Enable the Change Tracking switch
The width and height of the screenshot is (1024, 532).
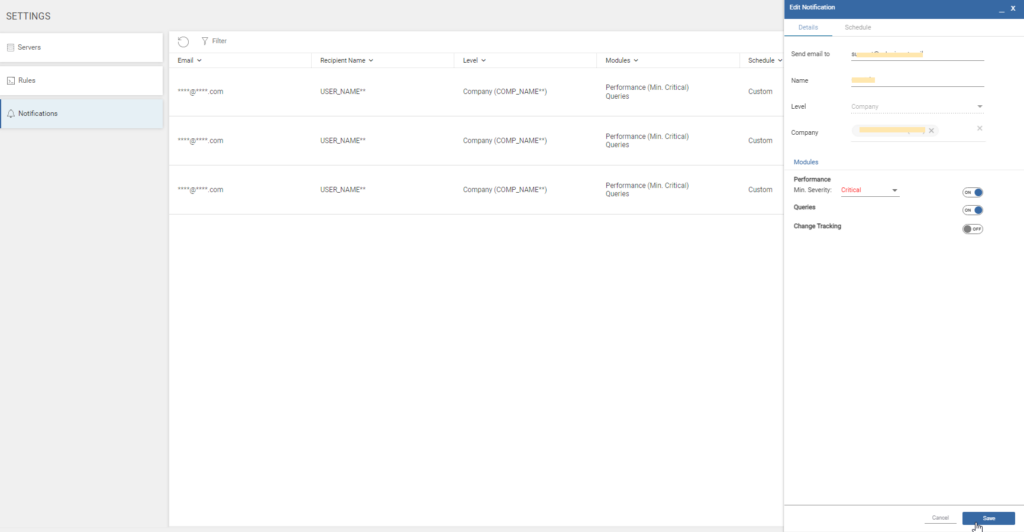pyautogui.click(x=972, y=229)
